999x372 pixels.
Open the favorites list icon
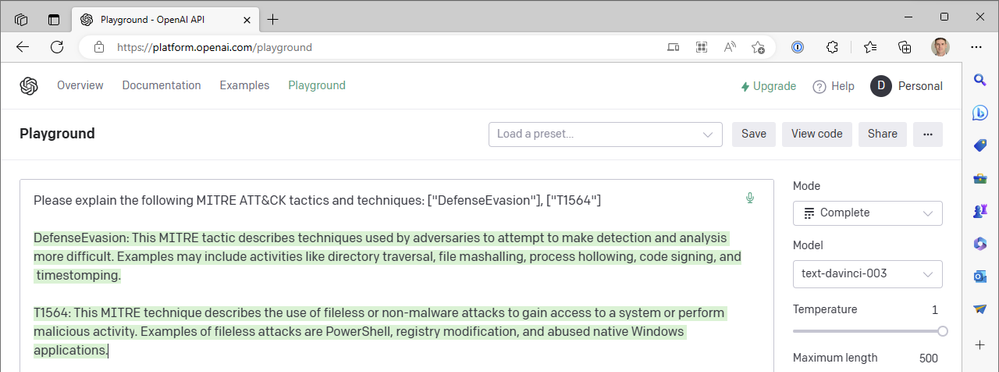tap(870, 47)
